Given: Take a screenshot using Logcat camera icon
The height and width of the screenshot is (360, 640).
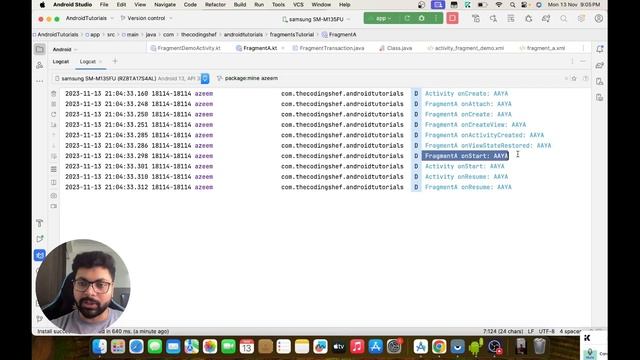Looking at the screenshot, I should pyautogui.click(x=53, y=196).
